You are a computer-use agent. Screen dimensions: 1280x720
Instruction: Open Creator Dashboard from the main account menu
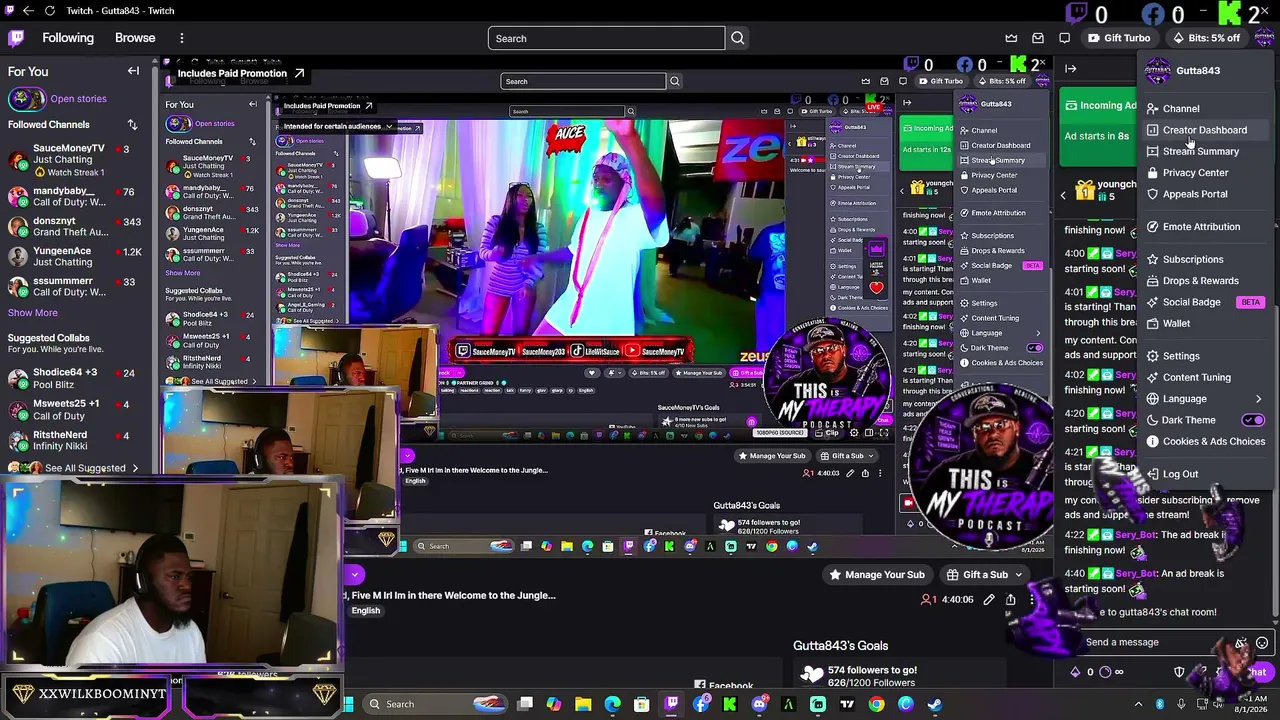pos(1208,130)
